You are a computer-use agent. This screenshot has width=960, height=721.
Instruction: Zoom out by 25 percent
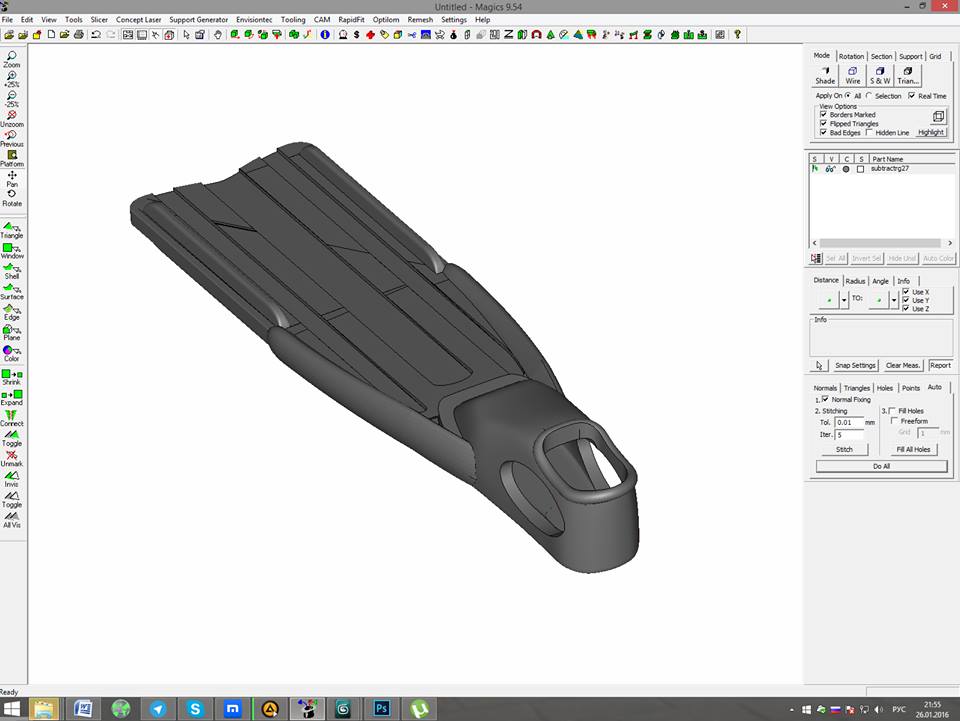click(x=12, y=100)
